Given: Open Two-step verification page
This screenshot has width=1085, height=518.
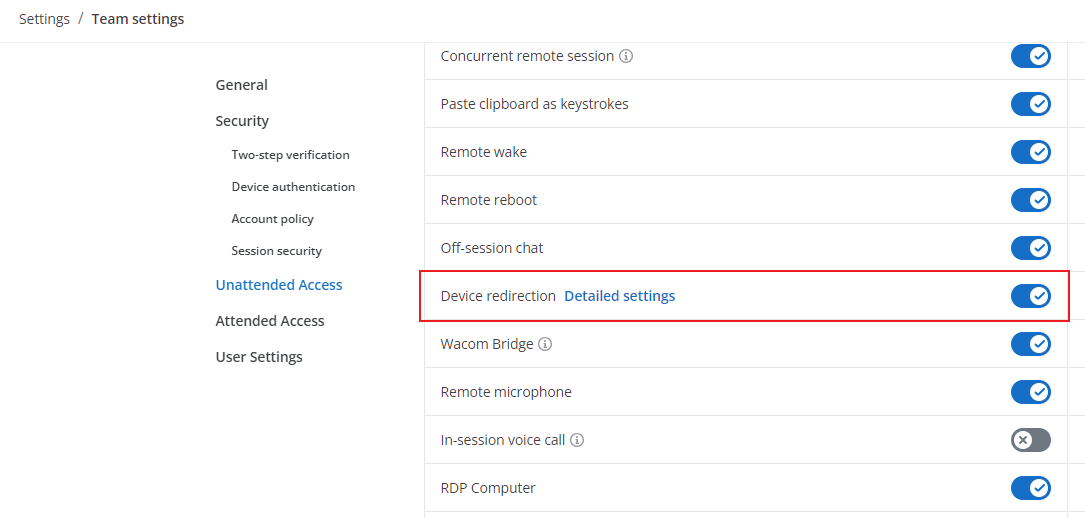Looking at the screenshot, I should (291, 155).
